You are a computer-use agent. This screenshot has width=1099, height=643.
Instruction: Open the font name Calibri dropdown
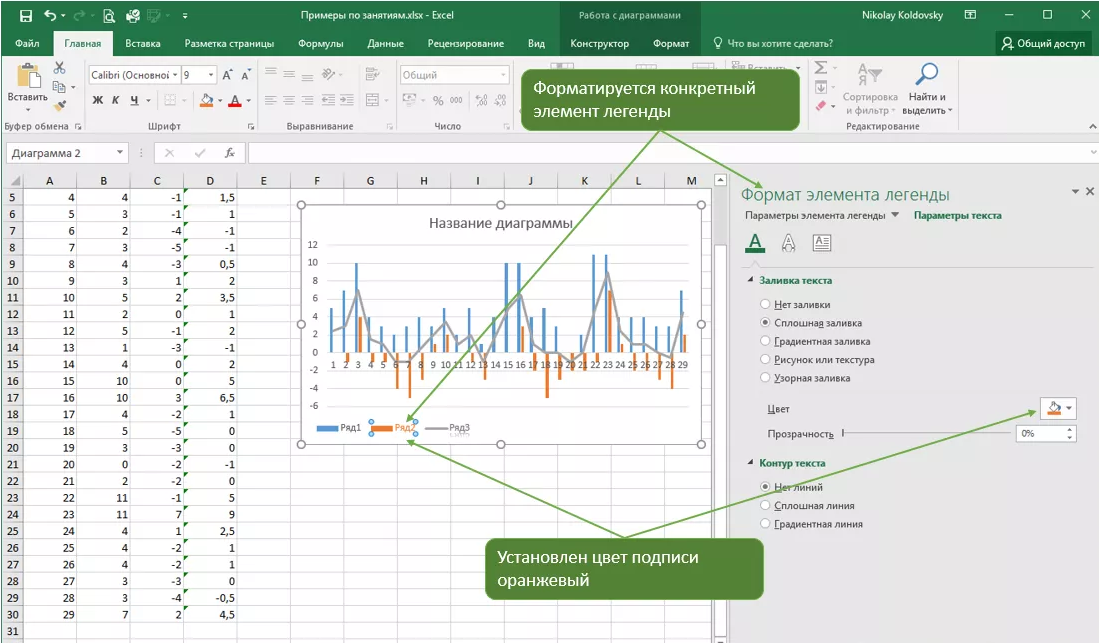(175, 75)
